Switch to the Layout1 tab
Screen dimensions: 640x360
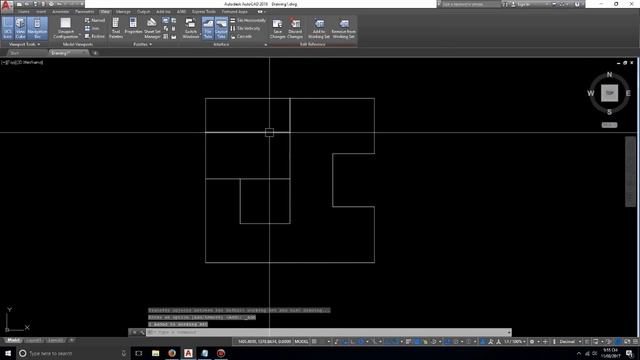(33, 340)
